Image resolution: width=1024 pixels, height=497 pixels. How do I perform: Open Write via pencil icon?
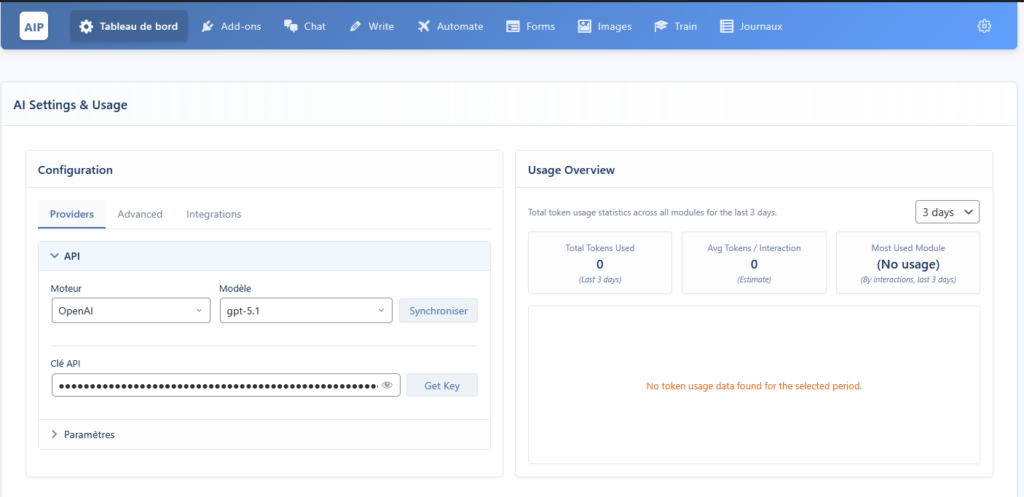(356, 27)
